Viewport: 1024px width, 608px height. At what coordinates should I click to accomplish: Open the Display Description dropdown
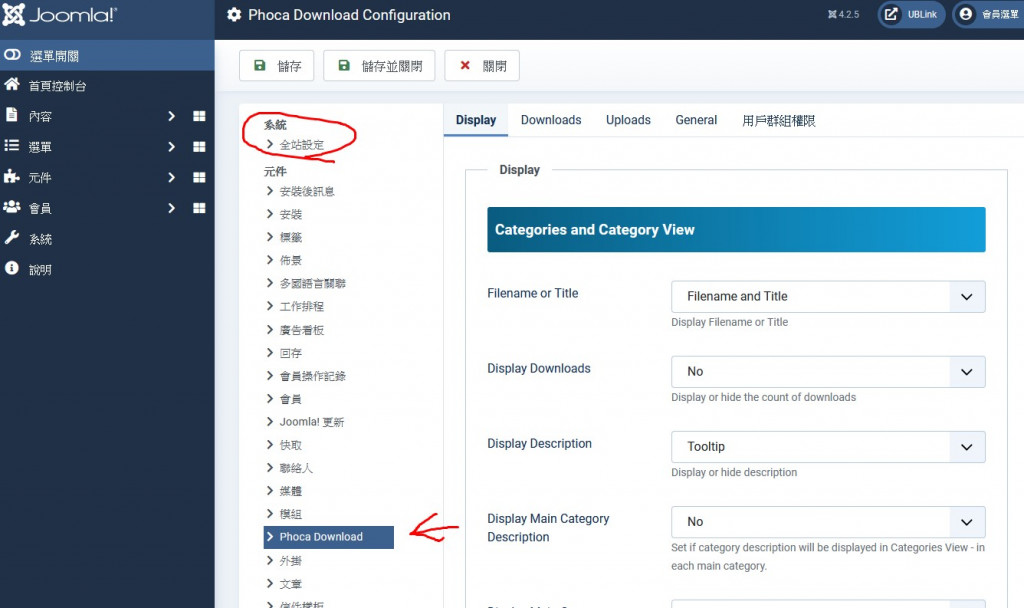(x=827, y=447)
